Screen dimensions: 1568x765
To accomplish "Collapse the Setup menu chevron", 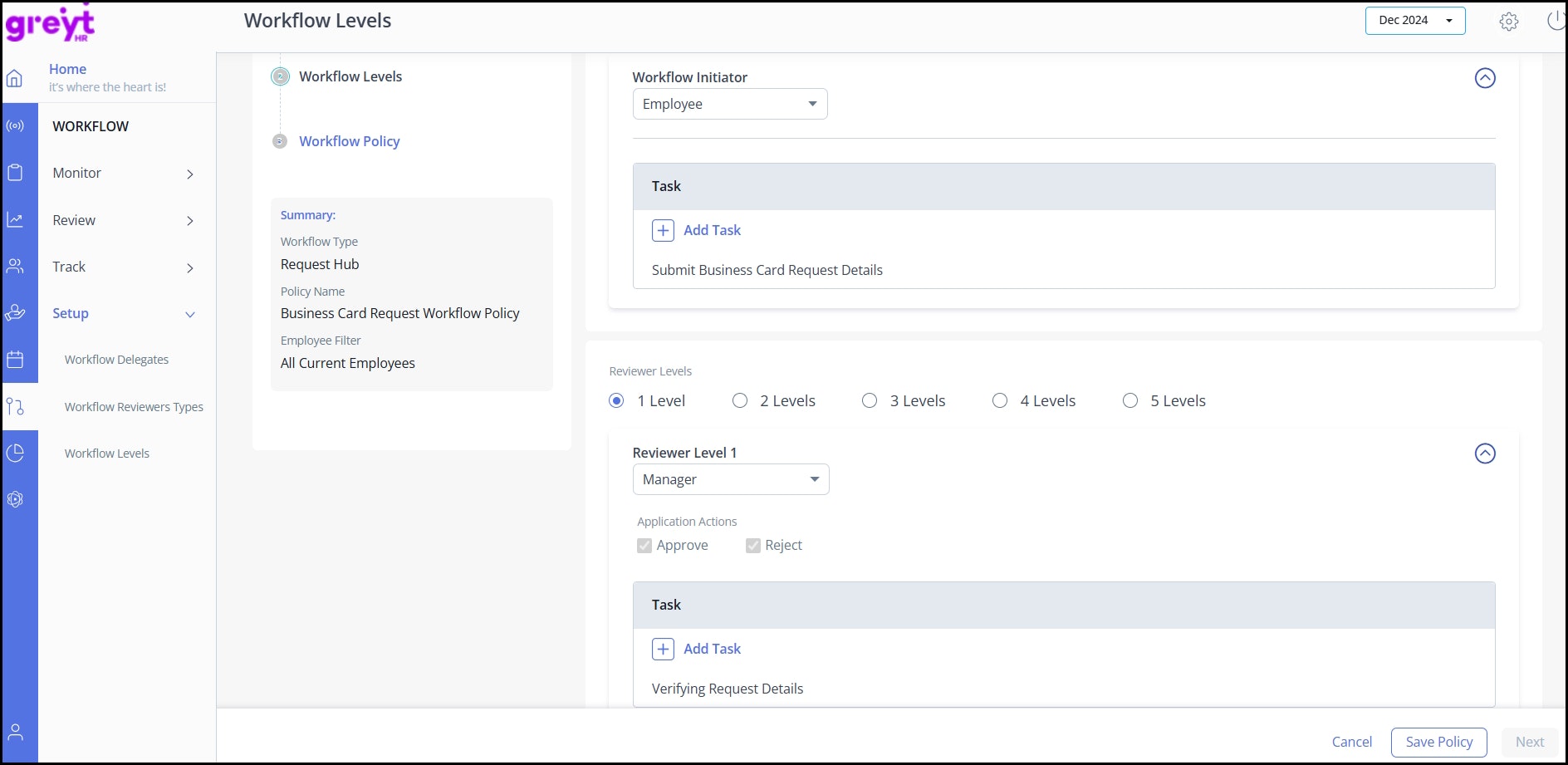I will [x=190, y=315].
